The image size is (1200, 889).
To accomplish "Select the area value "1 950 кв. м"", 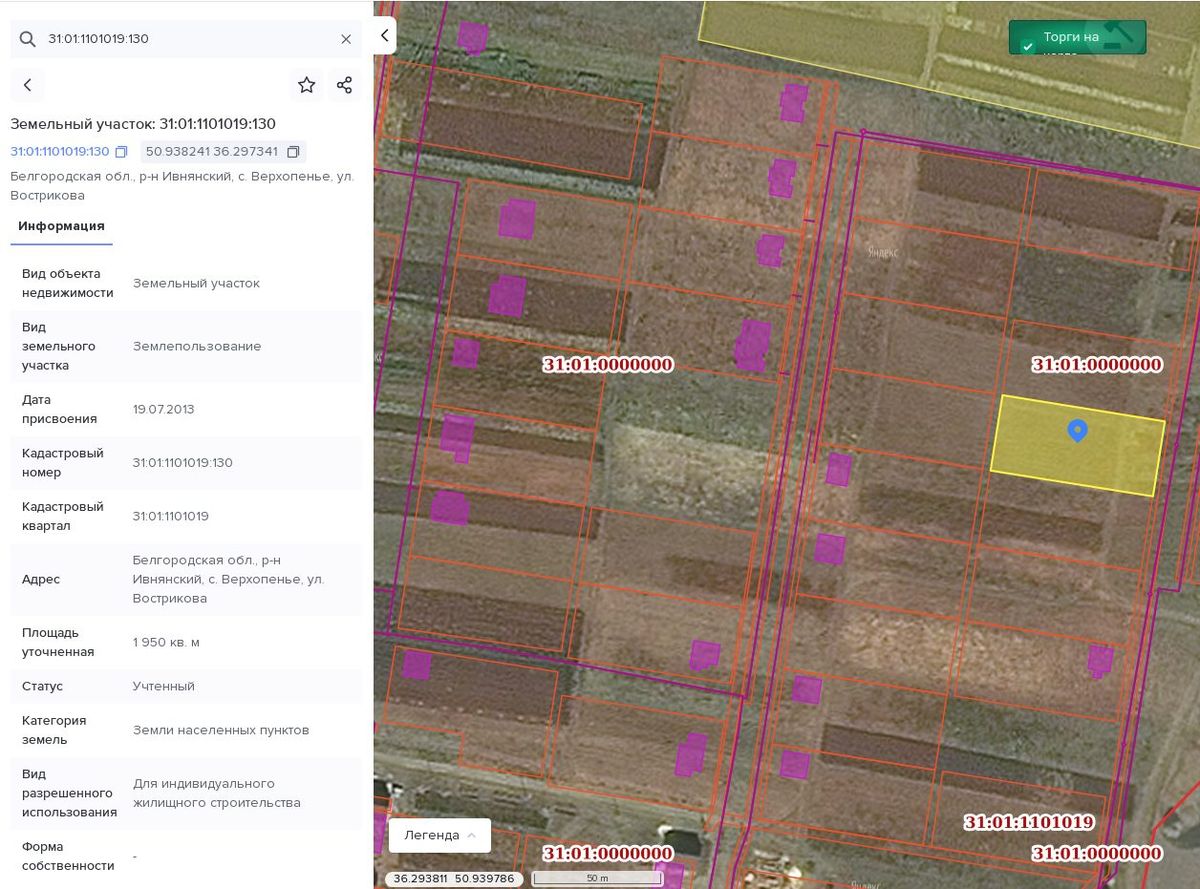I will coord(166,642).
